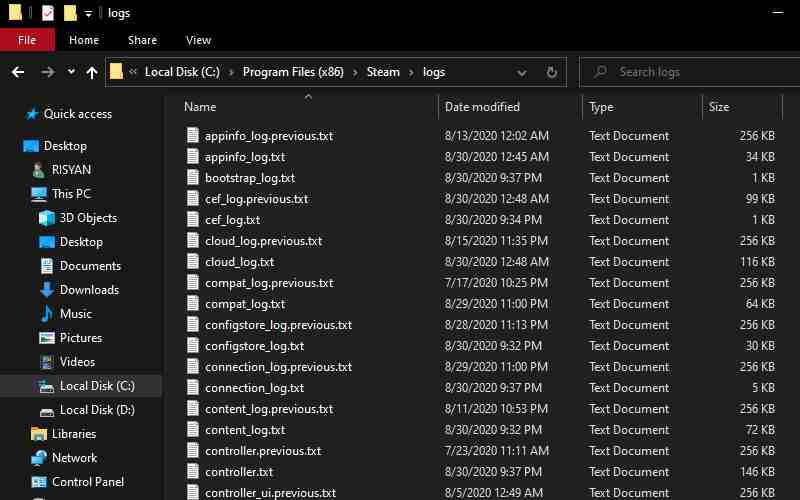Viewport: 800px width, 500px height.
Task: Click the Downloads arrow icon
Action: (x=47, y=290)
